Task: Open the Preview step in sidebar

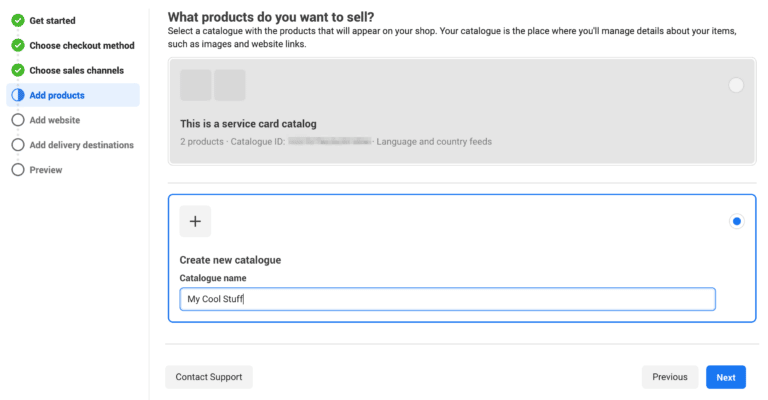Action: (x=46, y=170)
